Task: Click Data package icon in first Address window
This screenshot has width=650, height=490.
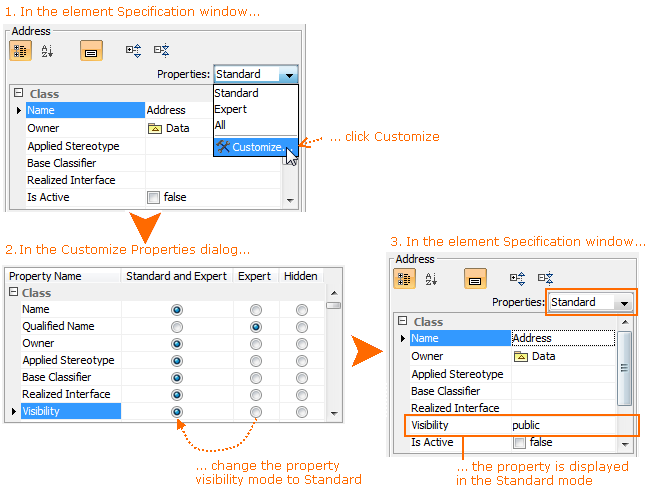Action: point(155,129)
